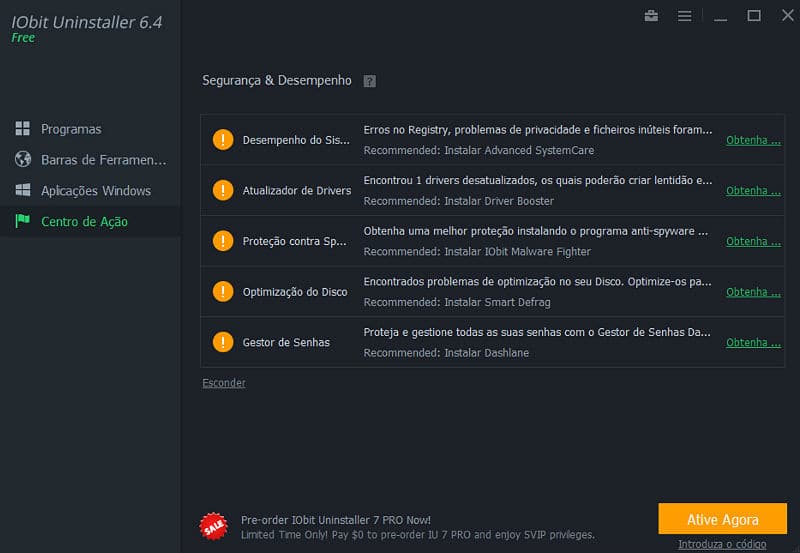Screen dimensions: 800x553
Task: Click warning icon for Optimização do Disco
Action: (223, 291)
